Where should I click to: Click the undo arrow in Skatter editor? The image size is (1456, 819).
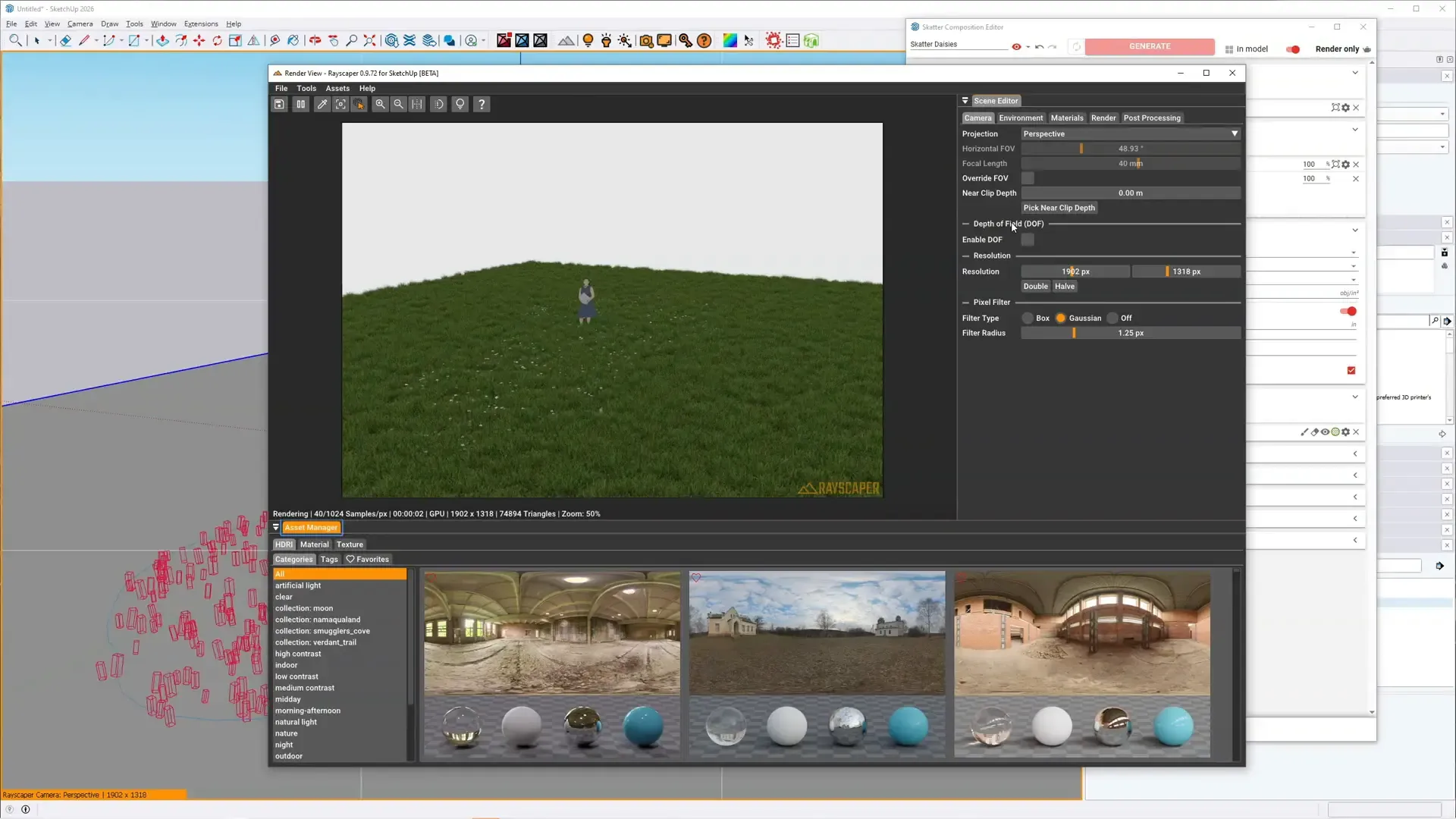(x=1040, y=47)
